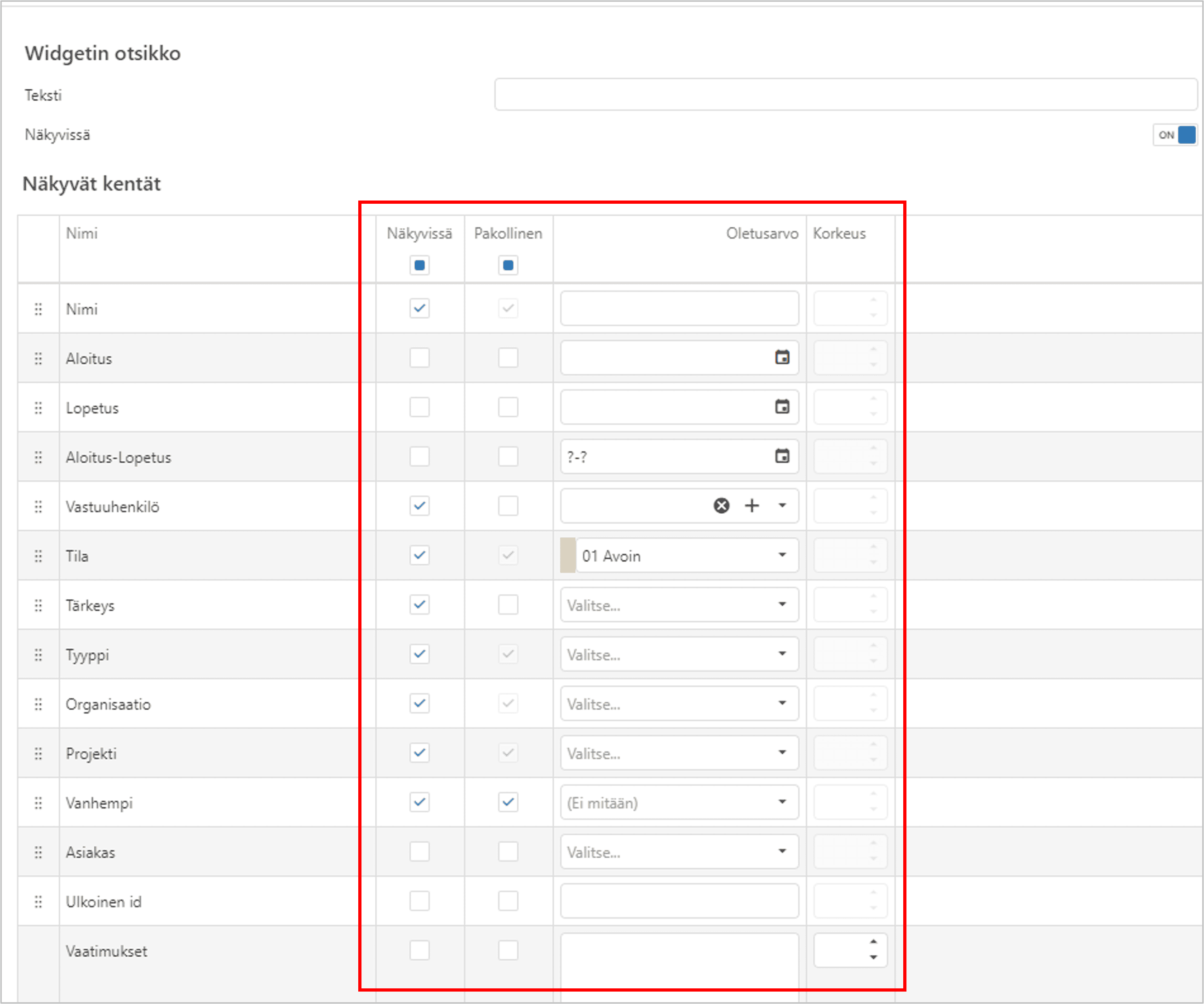Clear the Vastuuhenkilö default value with the X icon
Viewport: 1204px width, 1004px height.
coord(721,505)
